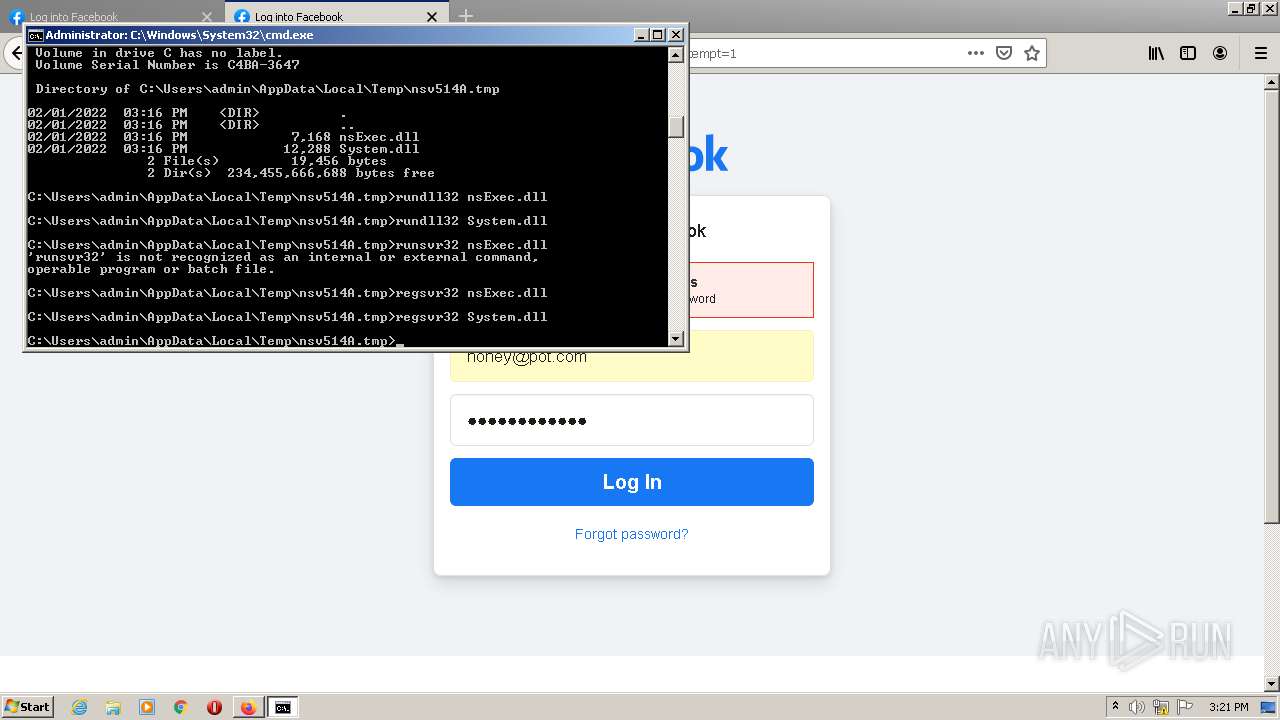Click 'Volume Serial Number is C4BA-3647' text
The height and width of the screenshot is (720, 1280).
point(167,65)
